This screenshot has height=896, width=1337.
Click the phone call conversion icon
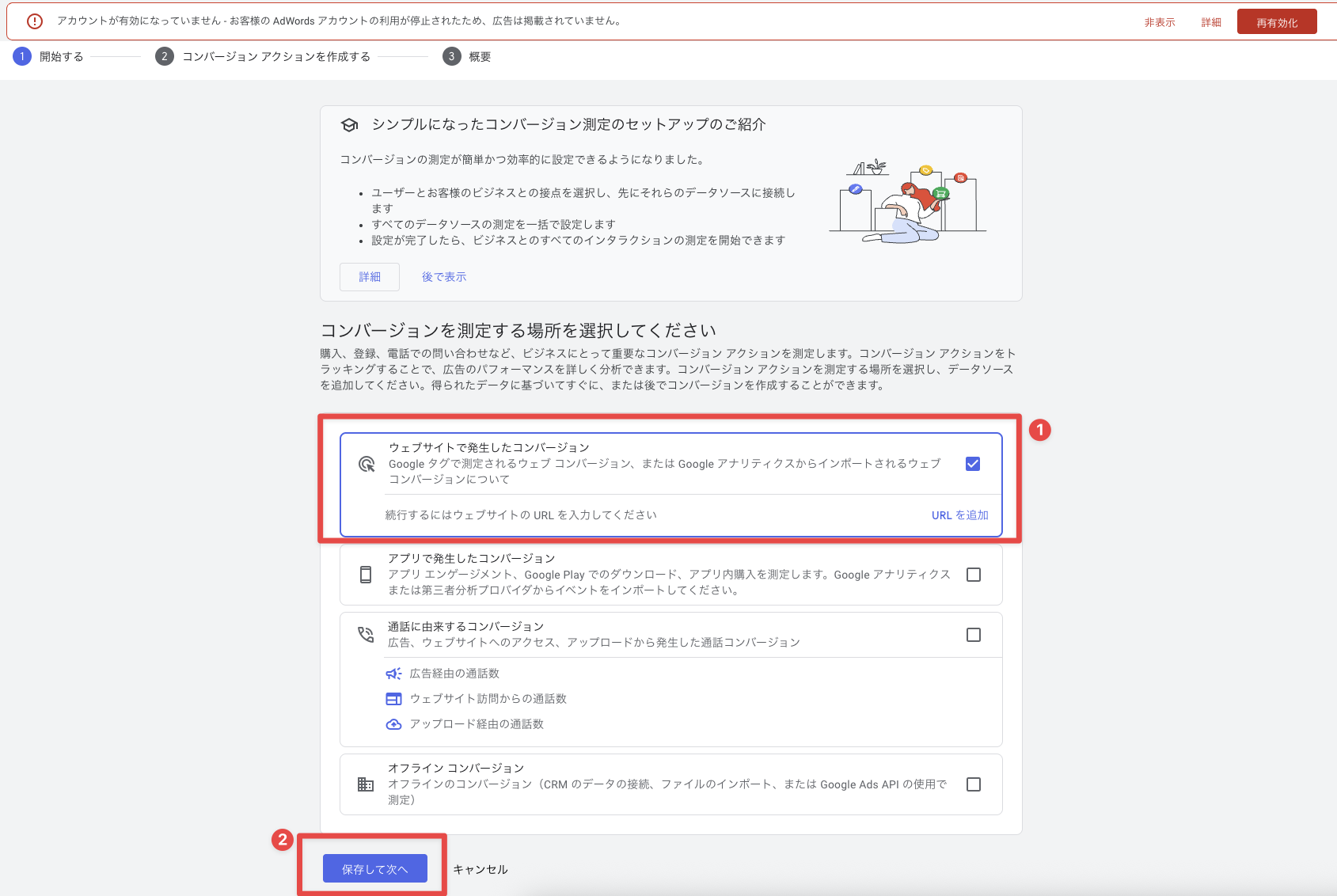366,635
